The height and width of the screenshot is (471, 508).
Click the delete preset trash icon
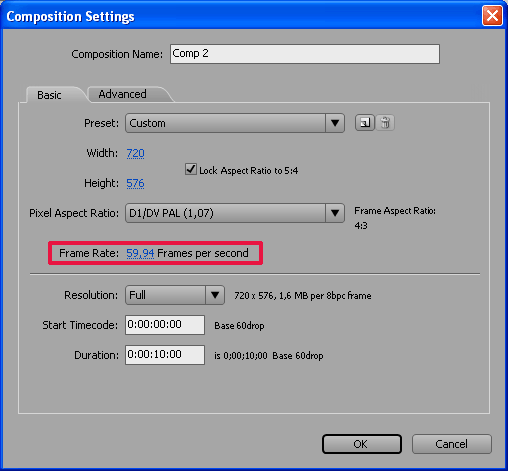pyautogui.click(x=385, y=123)
